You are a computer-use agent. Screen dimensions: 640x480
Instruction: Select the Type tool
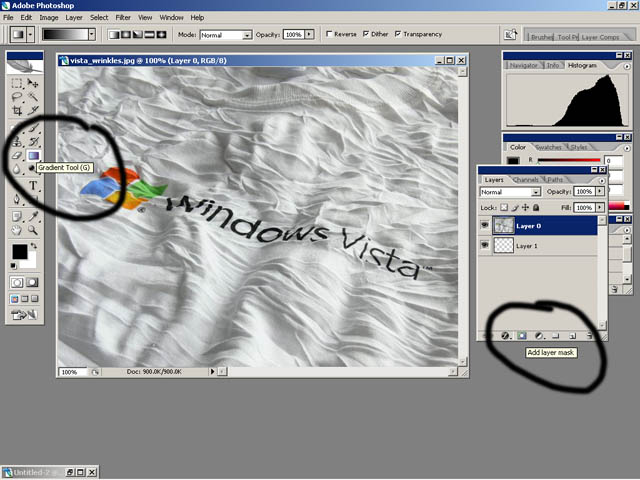click(x=33, y=185)
